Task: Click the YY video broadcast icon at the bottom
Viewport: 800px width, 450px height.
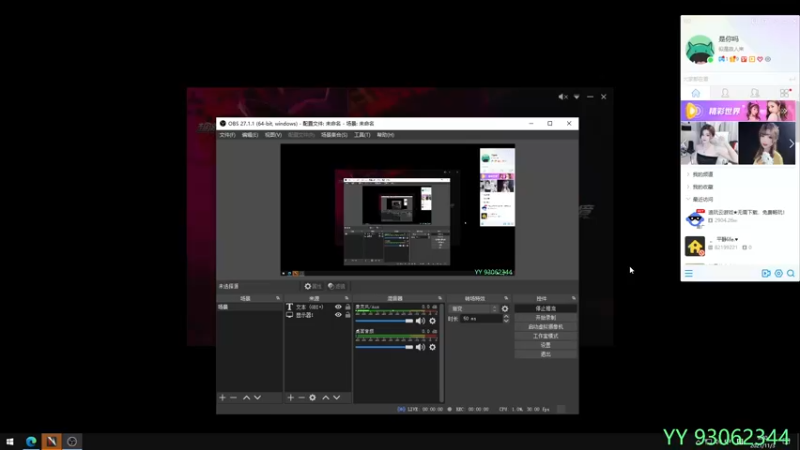Action: click(766, 273)
